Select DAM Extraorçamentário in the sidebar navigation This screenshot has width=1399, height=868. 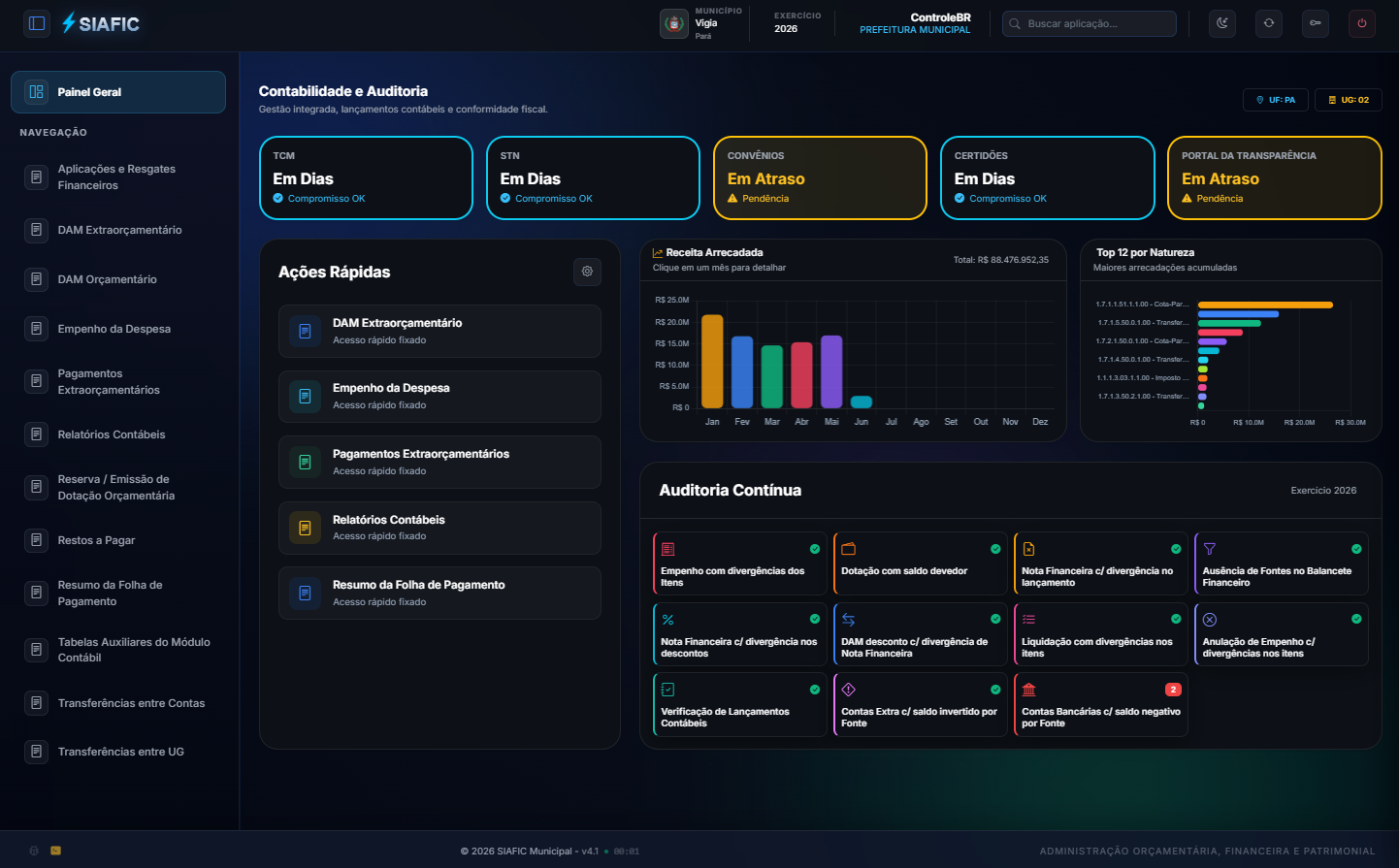(x=118, y=230)
